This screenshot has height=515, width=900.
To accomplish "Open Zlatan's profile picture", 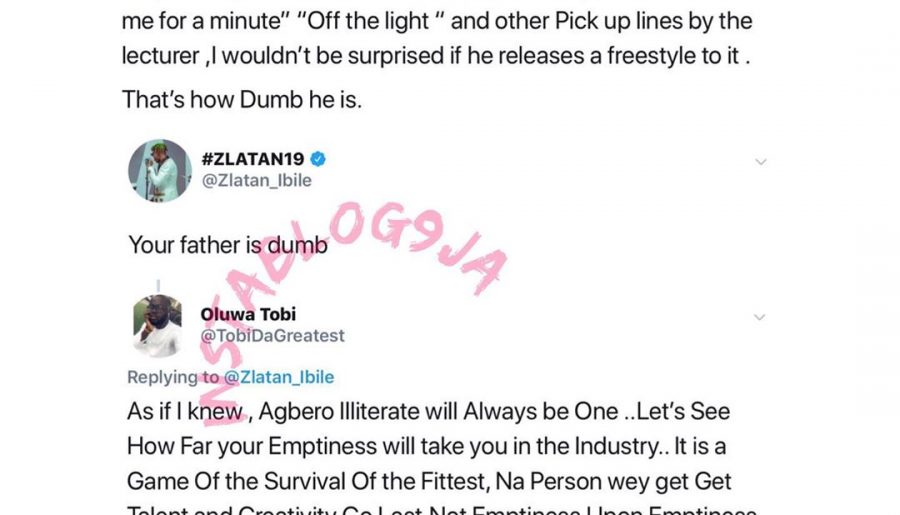I will [160, 171].
